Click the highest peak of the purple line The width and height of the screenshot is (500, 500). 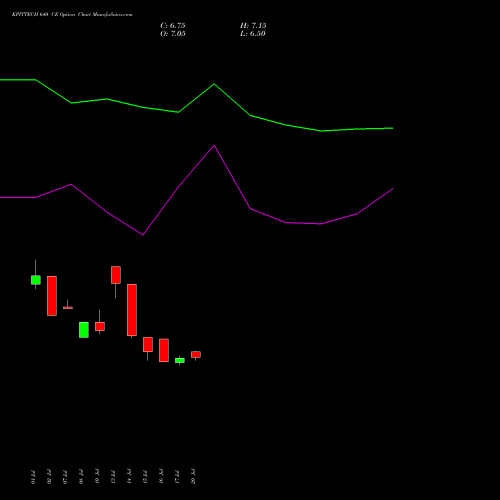coord(214,146)
